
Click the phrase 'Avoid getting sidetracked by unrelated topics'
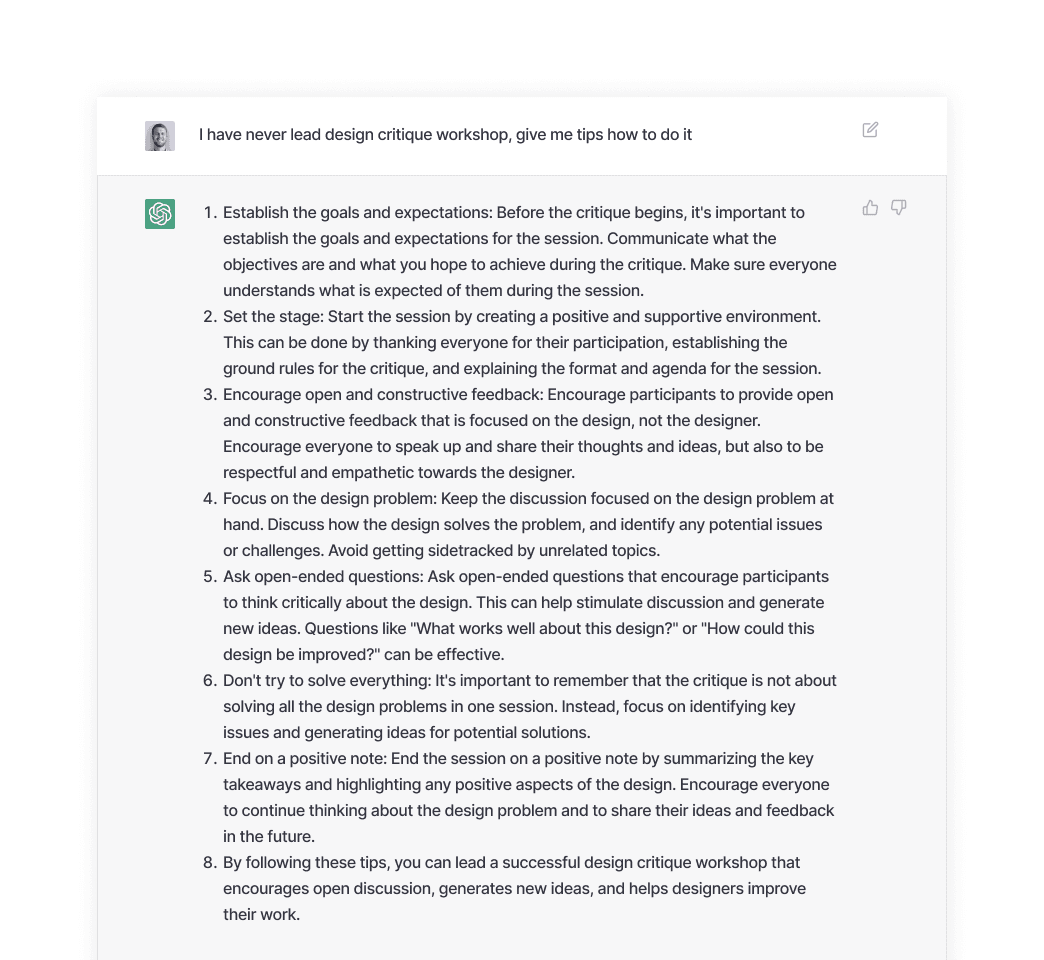[494, 551]
